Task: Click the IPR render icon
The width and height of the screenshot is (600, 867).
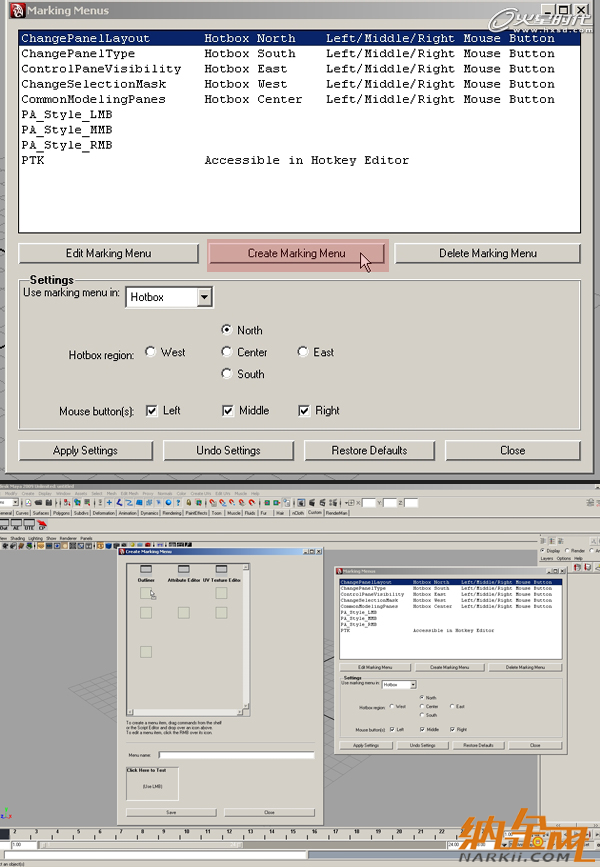Action: [322, 503]
